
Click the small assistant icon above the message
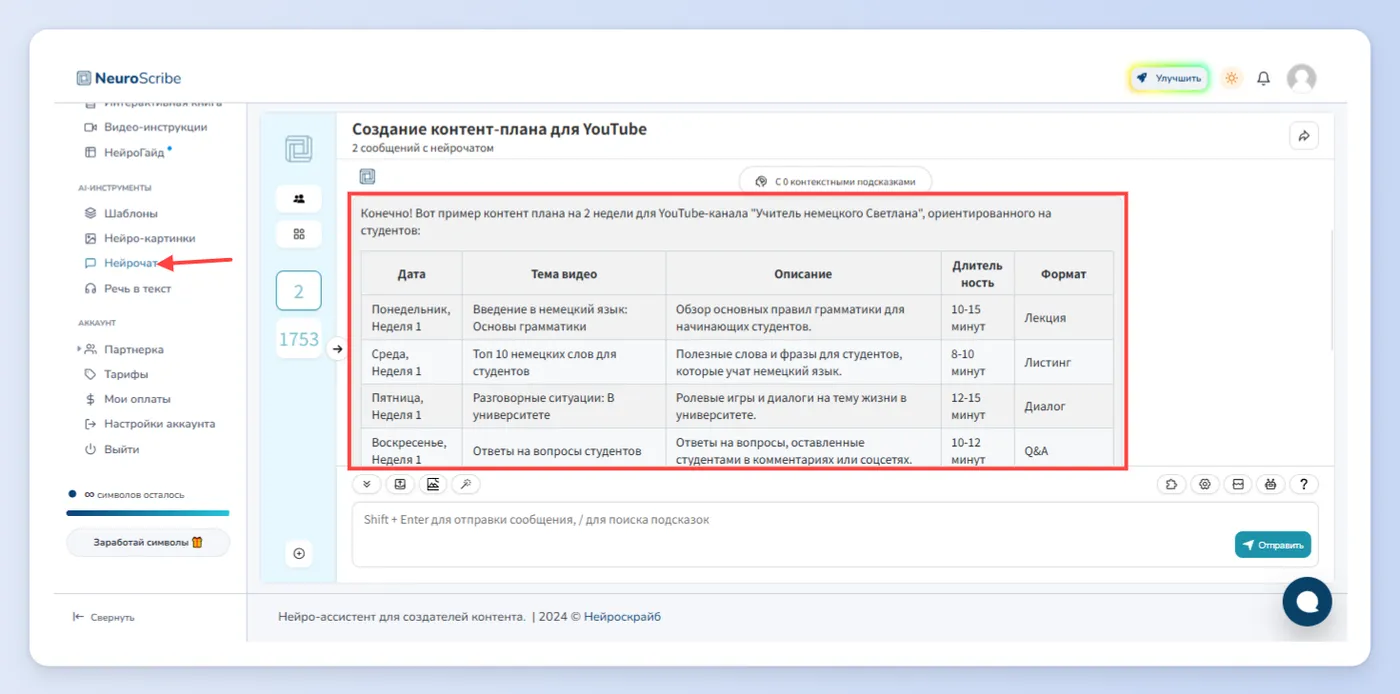(x=367, y=177)
